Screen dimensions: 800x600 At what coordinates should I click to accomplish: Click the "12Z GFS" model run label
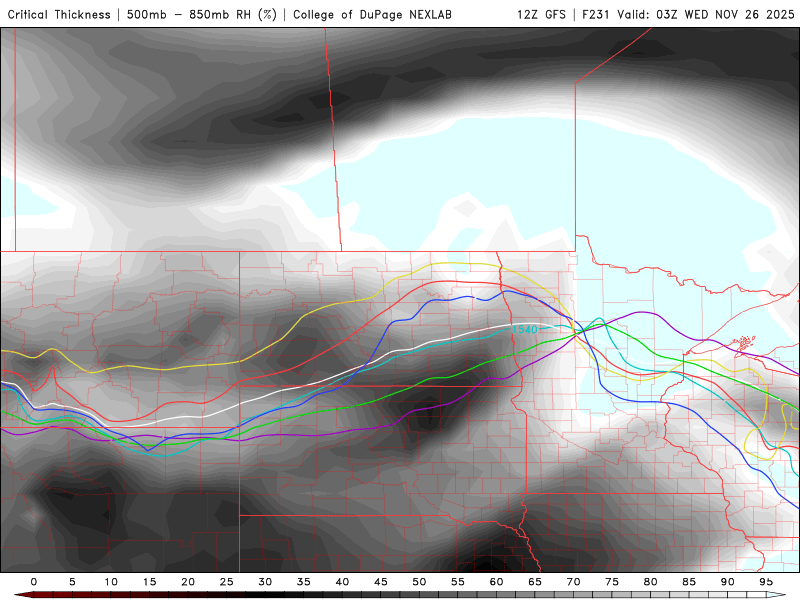[541, 15]
